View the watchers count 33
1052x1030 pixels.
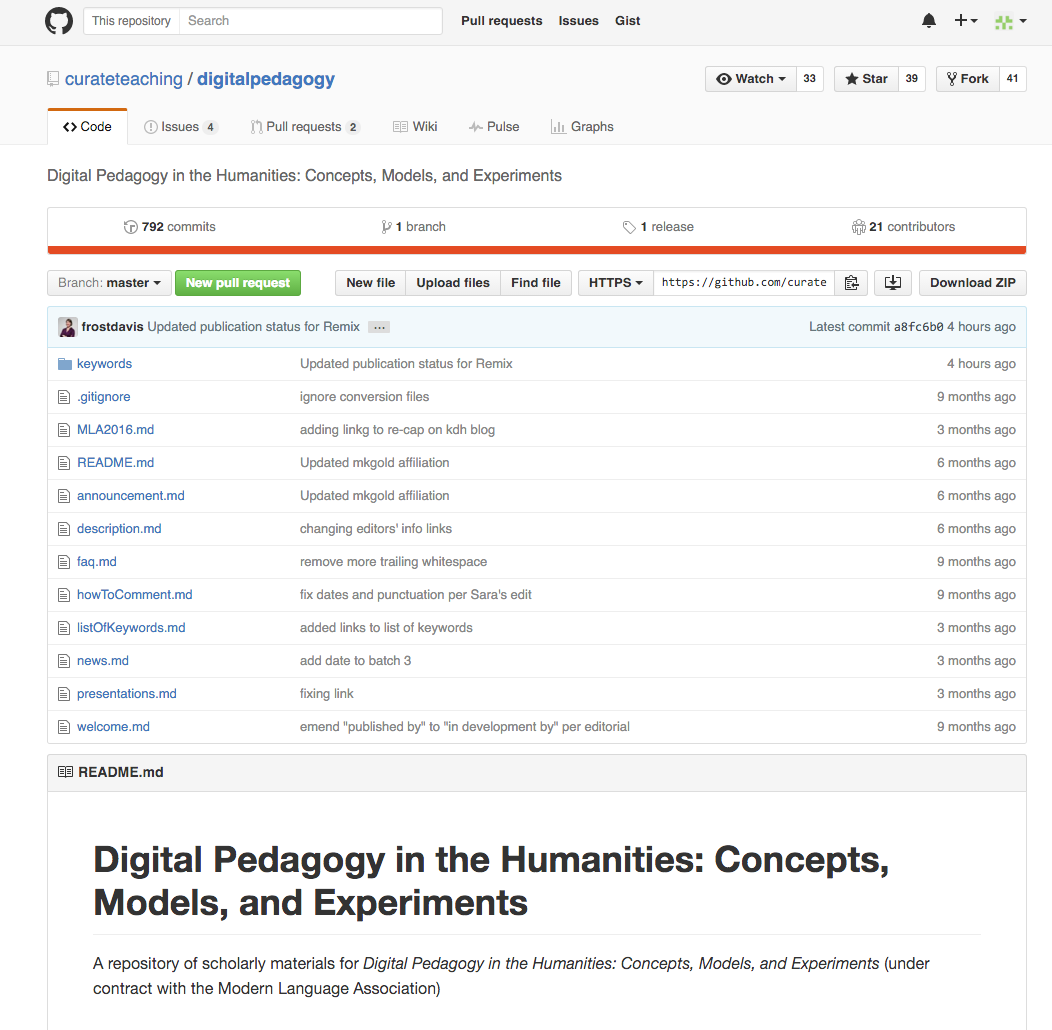810,79
